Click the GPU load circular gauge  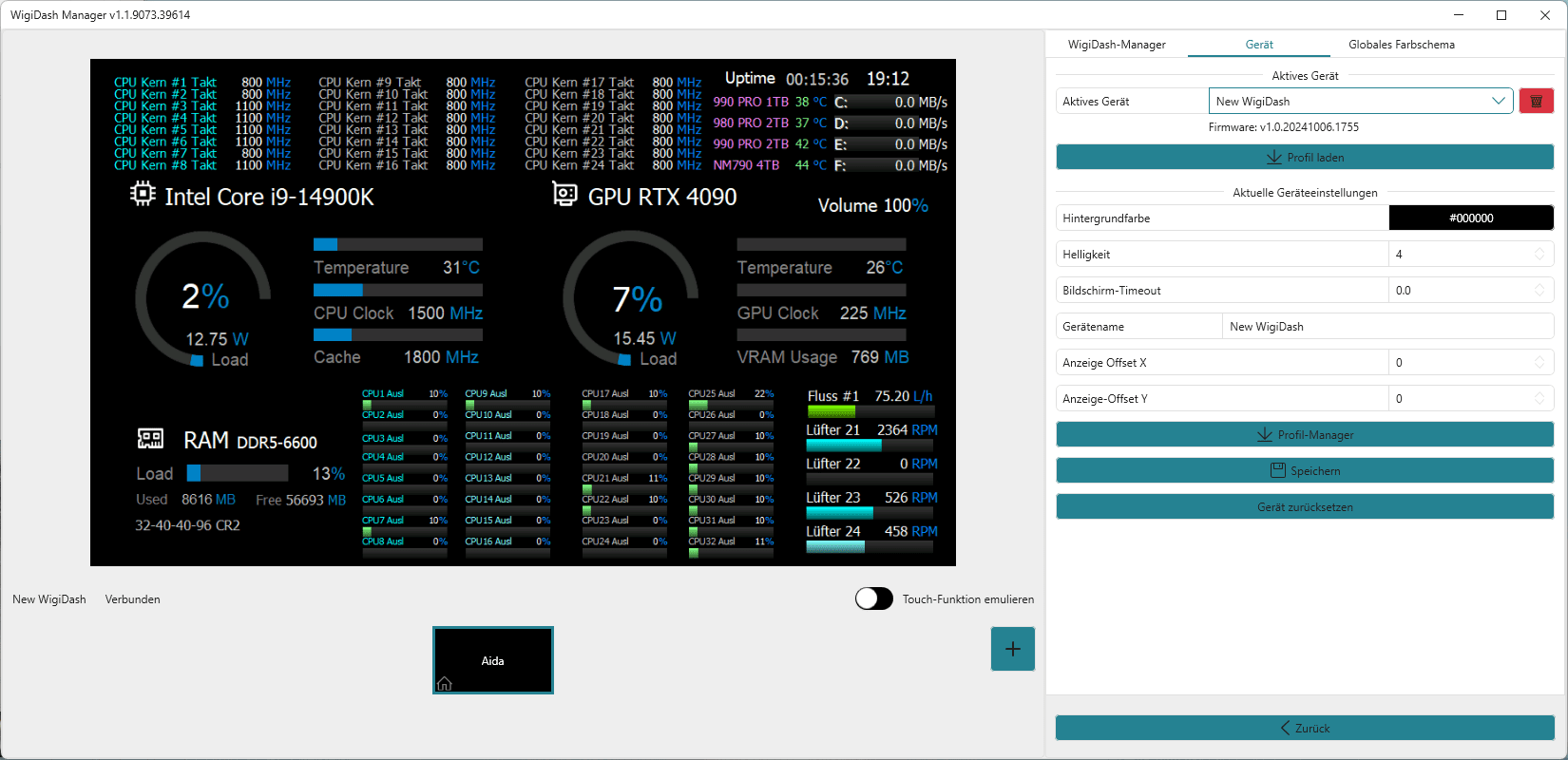(631, 300)
